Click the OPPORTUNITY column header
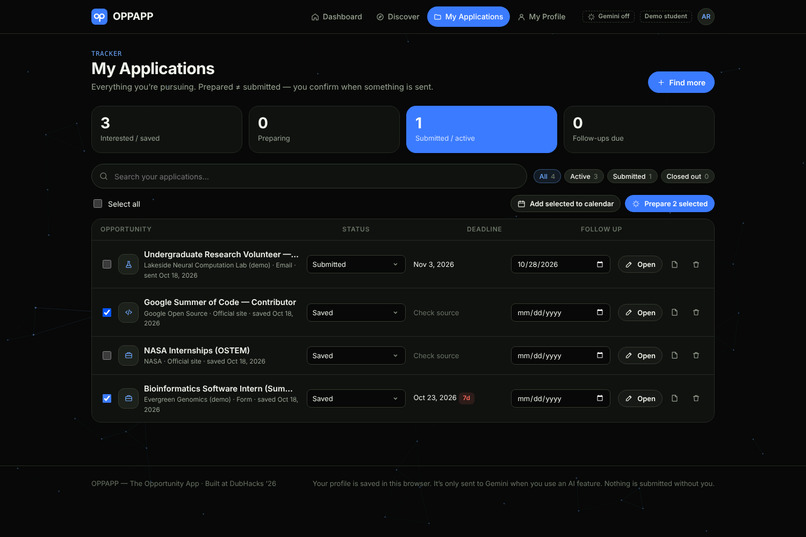The height and width of the screenshot is (537, 806). pyautogui.click(x=126, y=229)
